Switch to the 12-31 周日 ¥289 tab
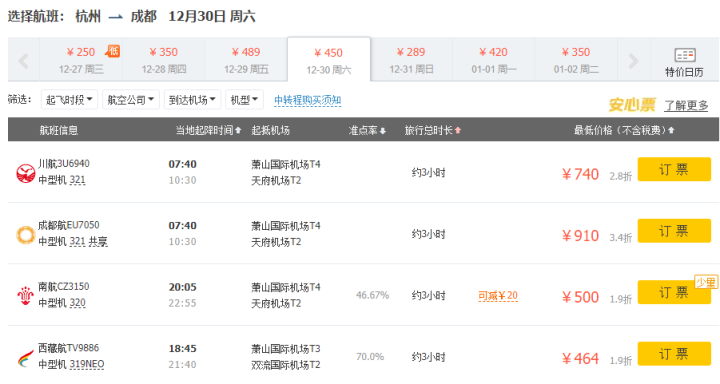Image resolution: width=720 pixels, height=384 pixels. click(411, 60)
